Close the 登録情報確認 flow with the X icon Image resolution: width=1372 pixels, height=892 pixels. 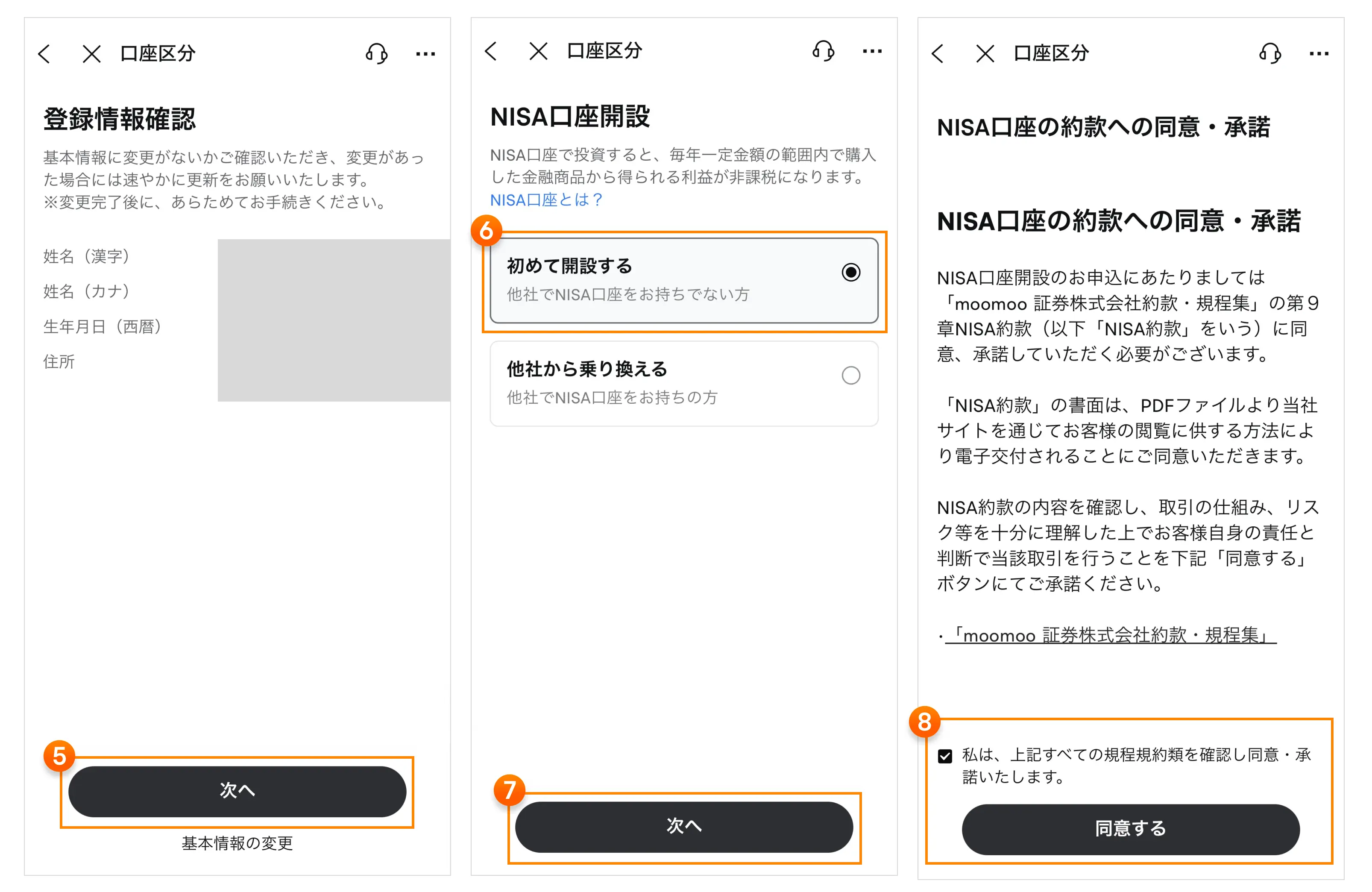pyautogui.click(x=91, y=53)
